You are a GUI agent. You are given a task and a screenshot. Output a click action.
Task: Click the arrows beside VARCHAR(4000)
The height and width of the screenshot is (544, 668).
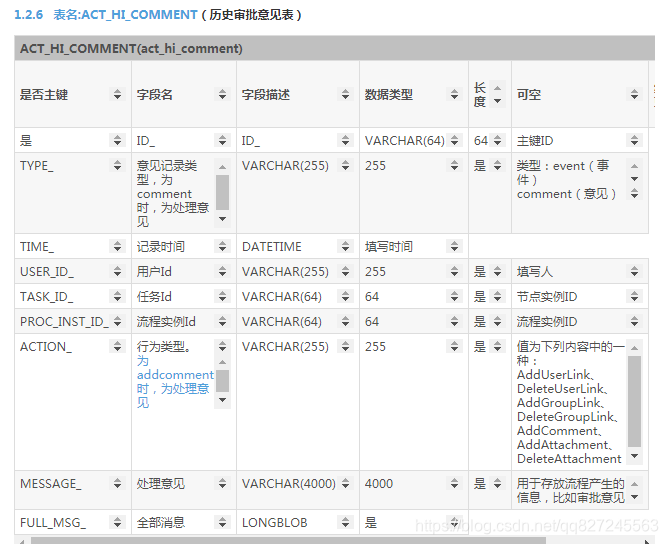coord(346,484)
